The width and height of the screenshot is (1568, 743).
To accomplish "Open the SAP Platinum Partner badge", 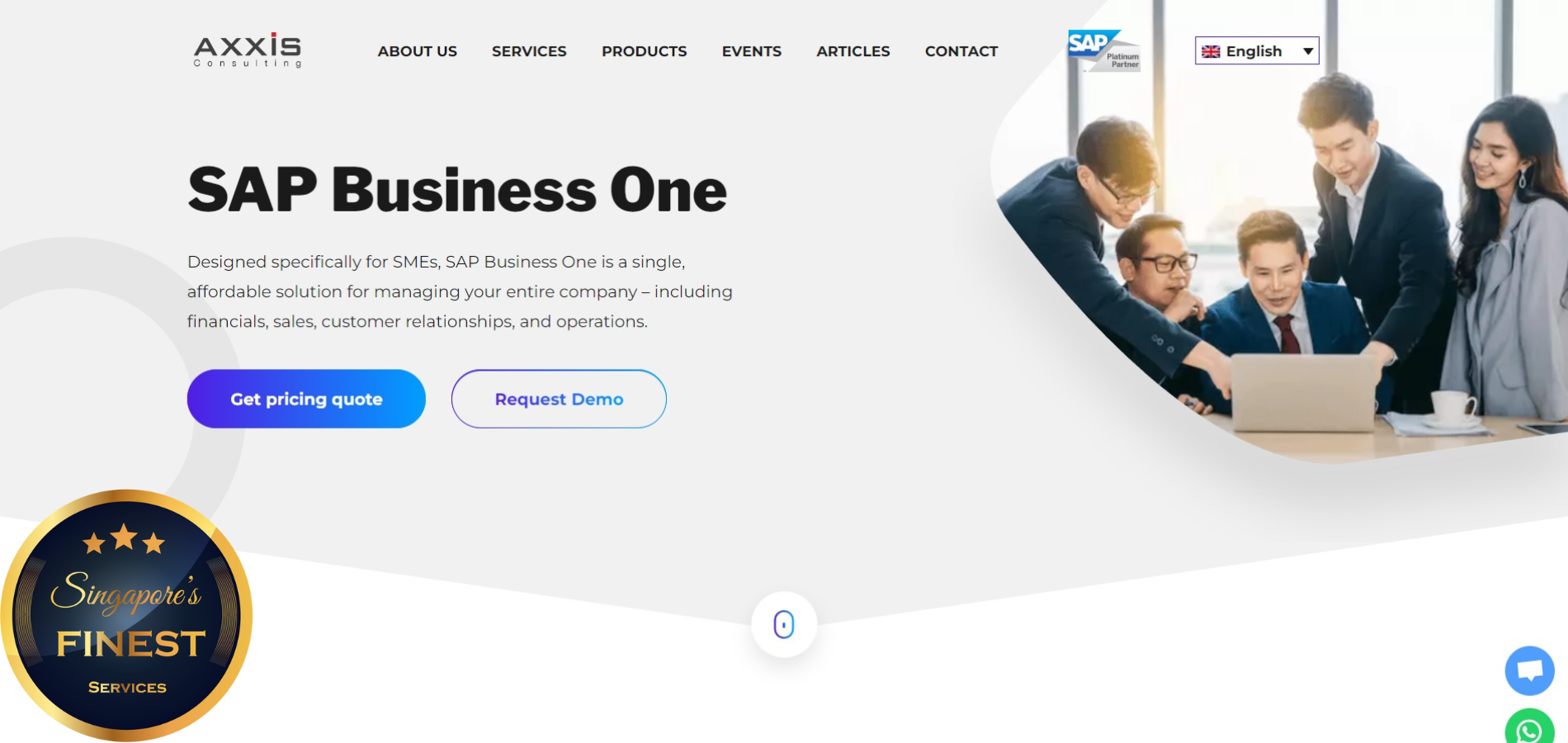I will click(1104, 51).
